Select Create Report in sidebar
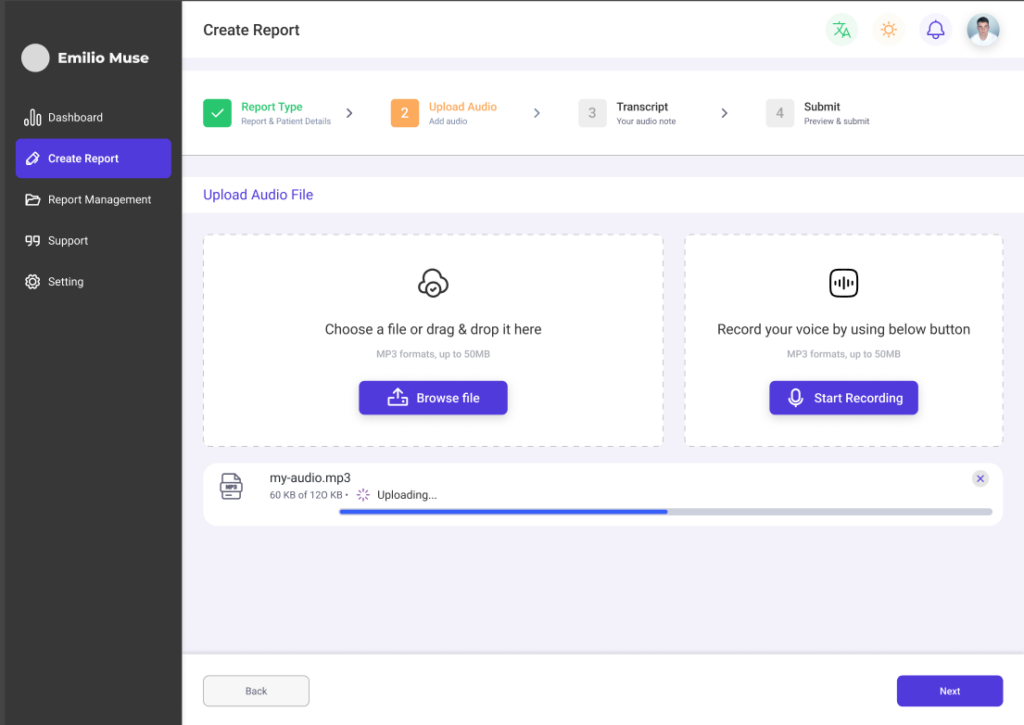The image size is (1024, 725). click(x=93, y=159)
